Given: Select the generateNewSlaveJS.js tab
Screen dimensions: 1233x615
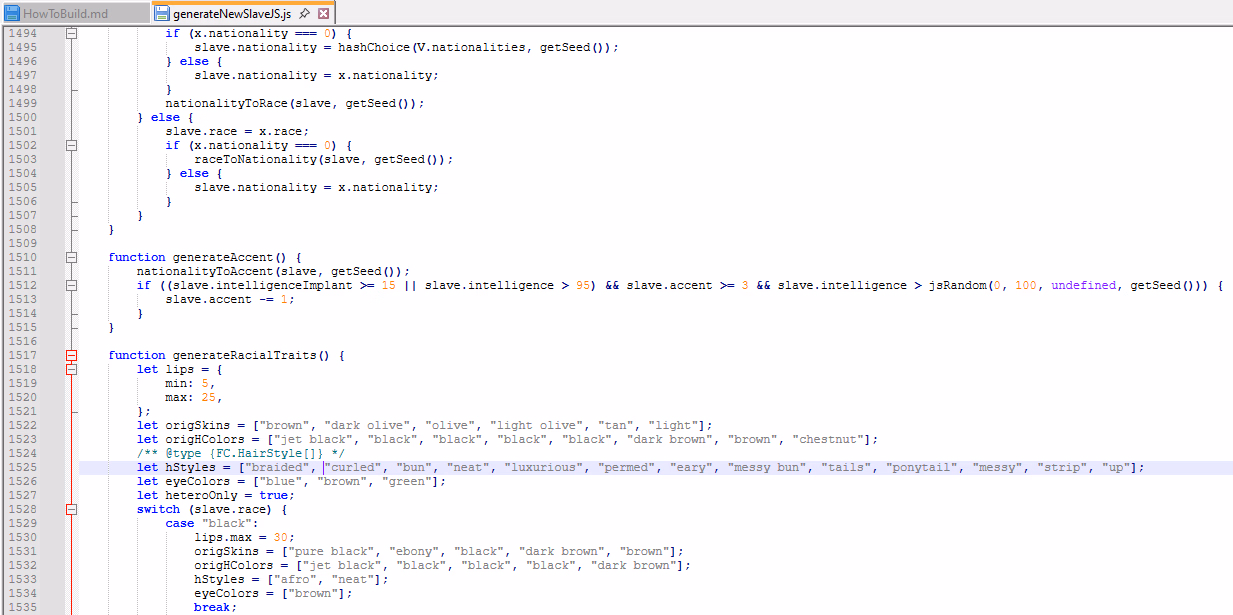Looking at the screenshot, I should pyautogui.click(x=243, y=13).
